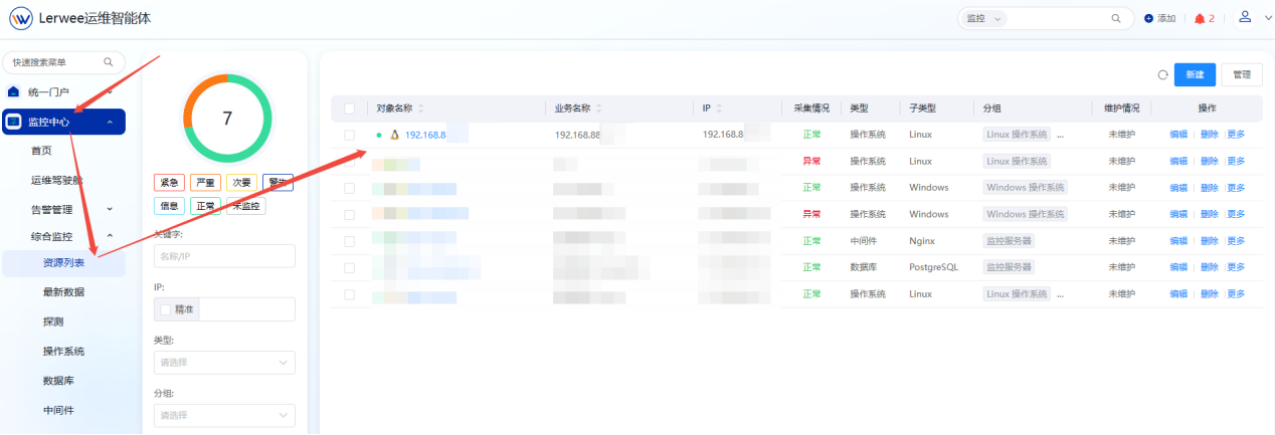Open 中间件 sidebar item

coord(58,410)
